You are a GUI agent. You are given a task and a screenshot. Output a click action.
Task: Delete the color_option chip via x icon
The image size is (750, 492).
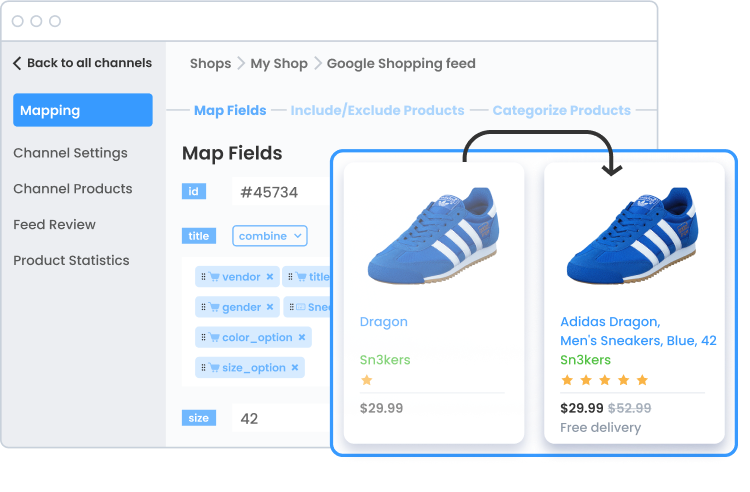[302, 338]
